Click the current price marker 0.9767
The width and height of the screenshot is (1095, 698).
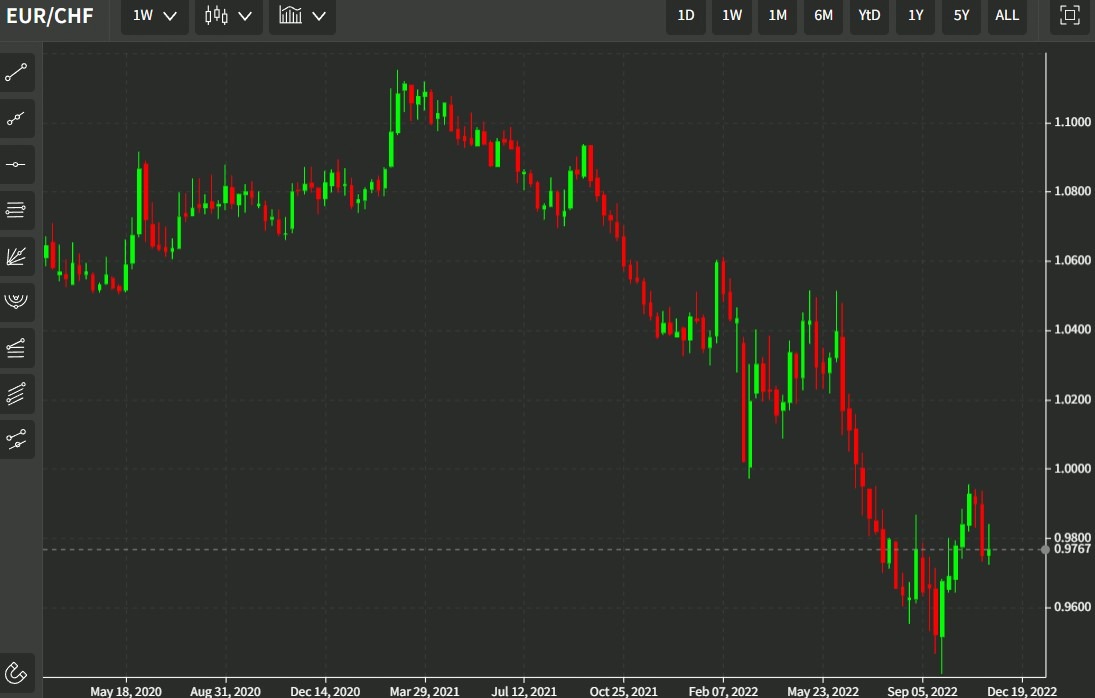[x=1072, y=549]
